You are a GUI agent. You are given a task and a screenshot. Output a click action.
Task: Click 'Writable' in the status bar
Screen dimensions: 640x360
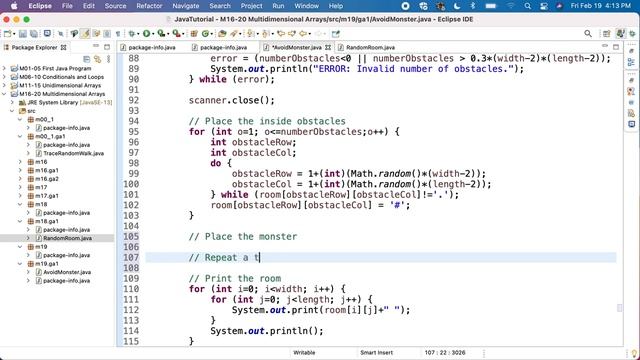304,353
